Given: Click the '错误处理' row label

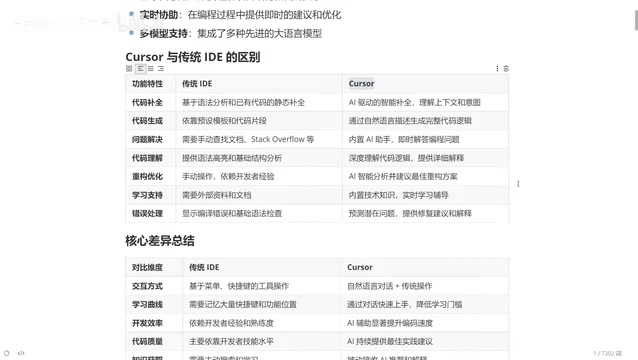Looking at the screenshot, I should point(147,214).
